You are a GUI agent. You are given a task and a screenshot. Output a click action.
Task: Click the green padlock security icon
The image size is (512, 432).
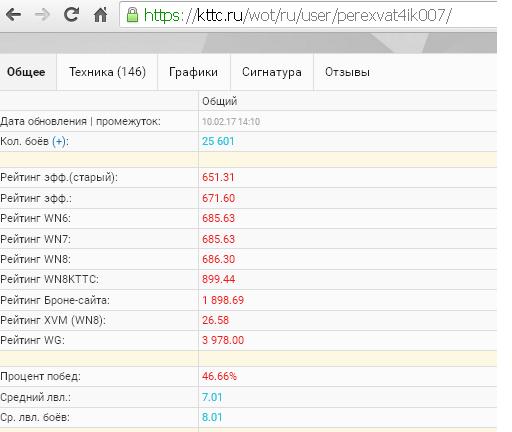point(132,15)
